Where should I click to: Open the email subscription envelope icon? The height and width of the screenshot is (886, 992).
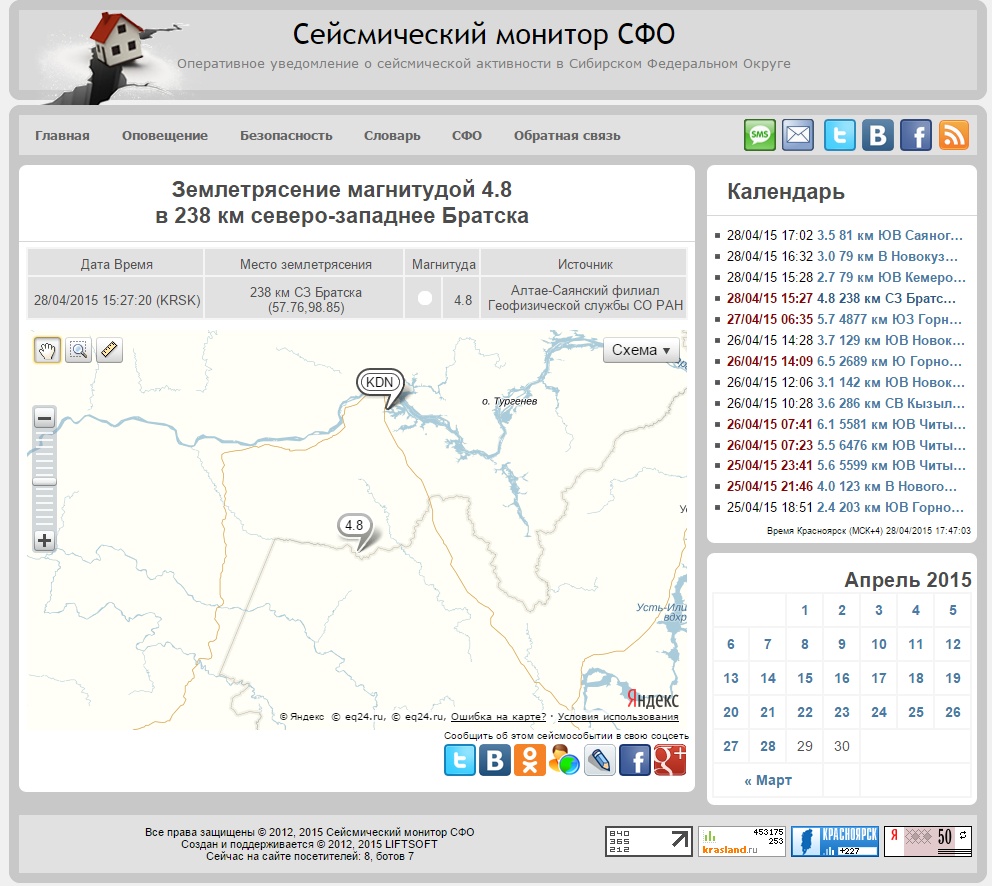pyautogui.click(x=798, y=135)
